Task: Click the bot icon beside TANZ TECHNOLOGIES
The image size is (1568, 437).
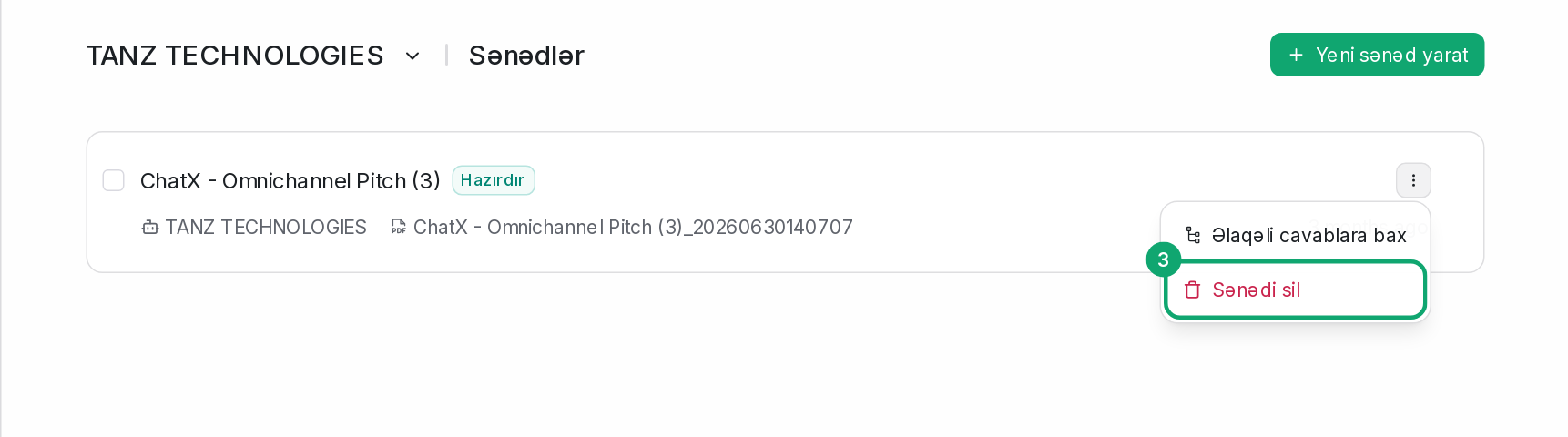Action: (x=150, y=227)
